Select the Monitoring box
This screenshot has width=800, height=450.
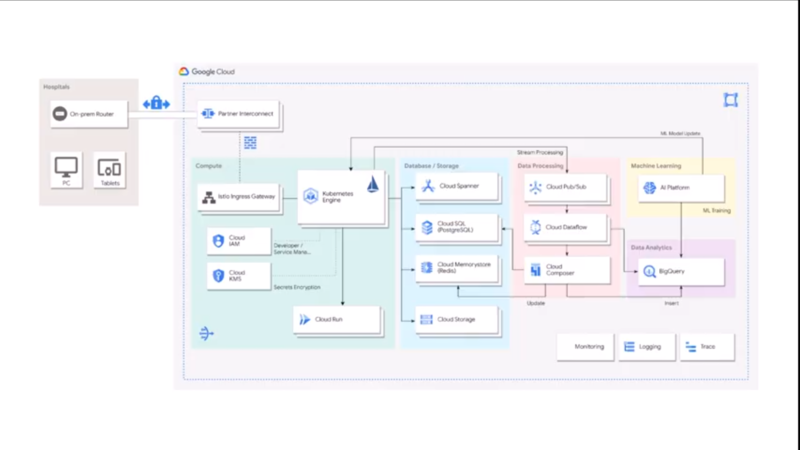pyautogui.click(x=585, y=347)
